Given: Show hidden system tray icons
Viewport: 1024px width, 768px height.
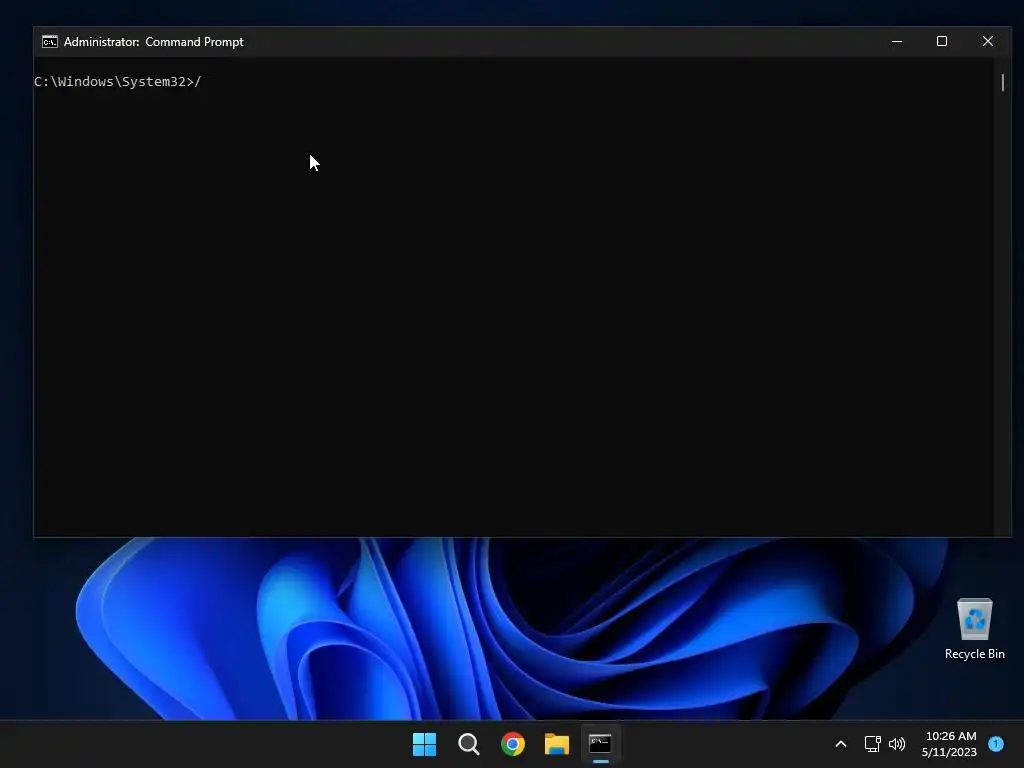Looking at the screenshot, I should [840, 744].
